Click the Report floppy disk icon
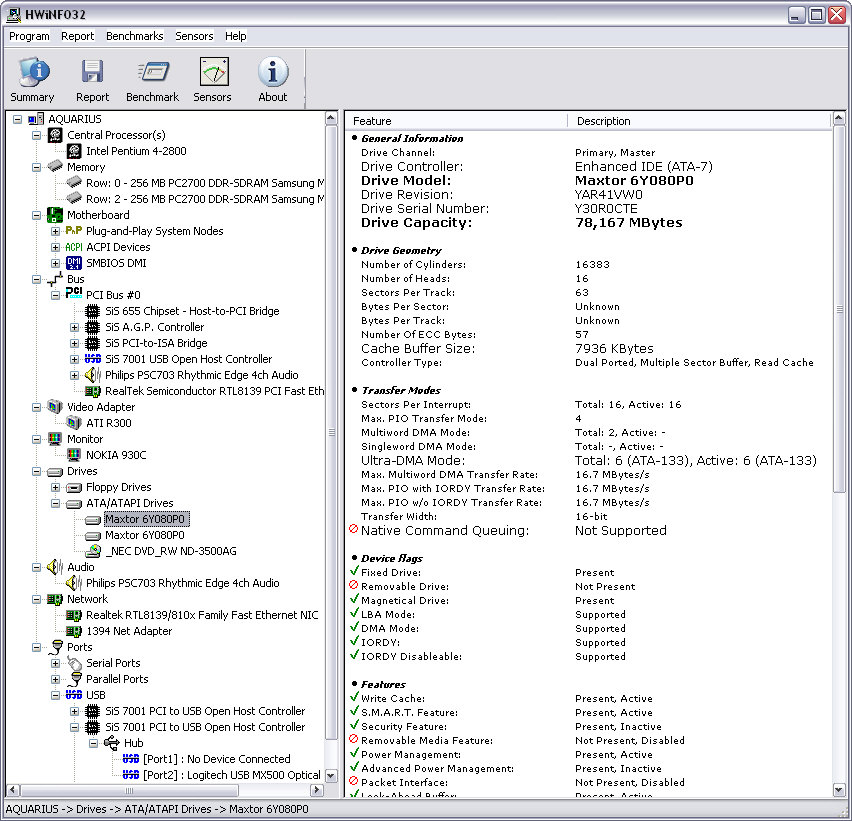 click(92, 72)
